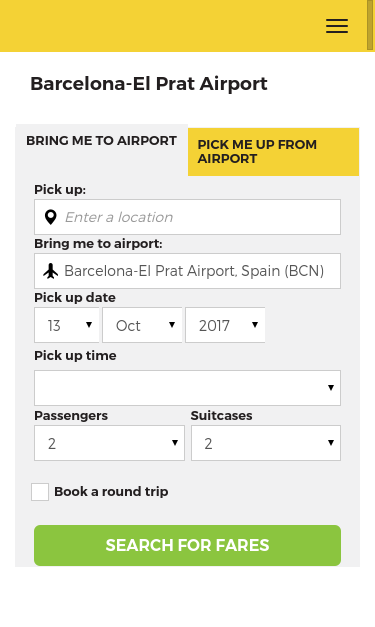Open the year dropdown showing 2017
The width and height of the screenshot is (375, 627).
click(225, 325)
